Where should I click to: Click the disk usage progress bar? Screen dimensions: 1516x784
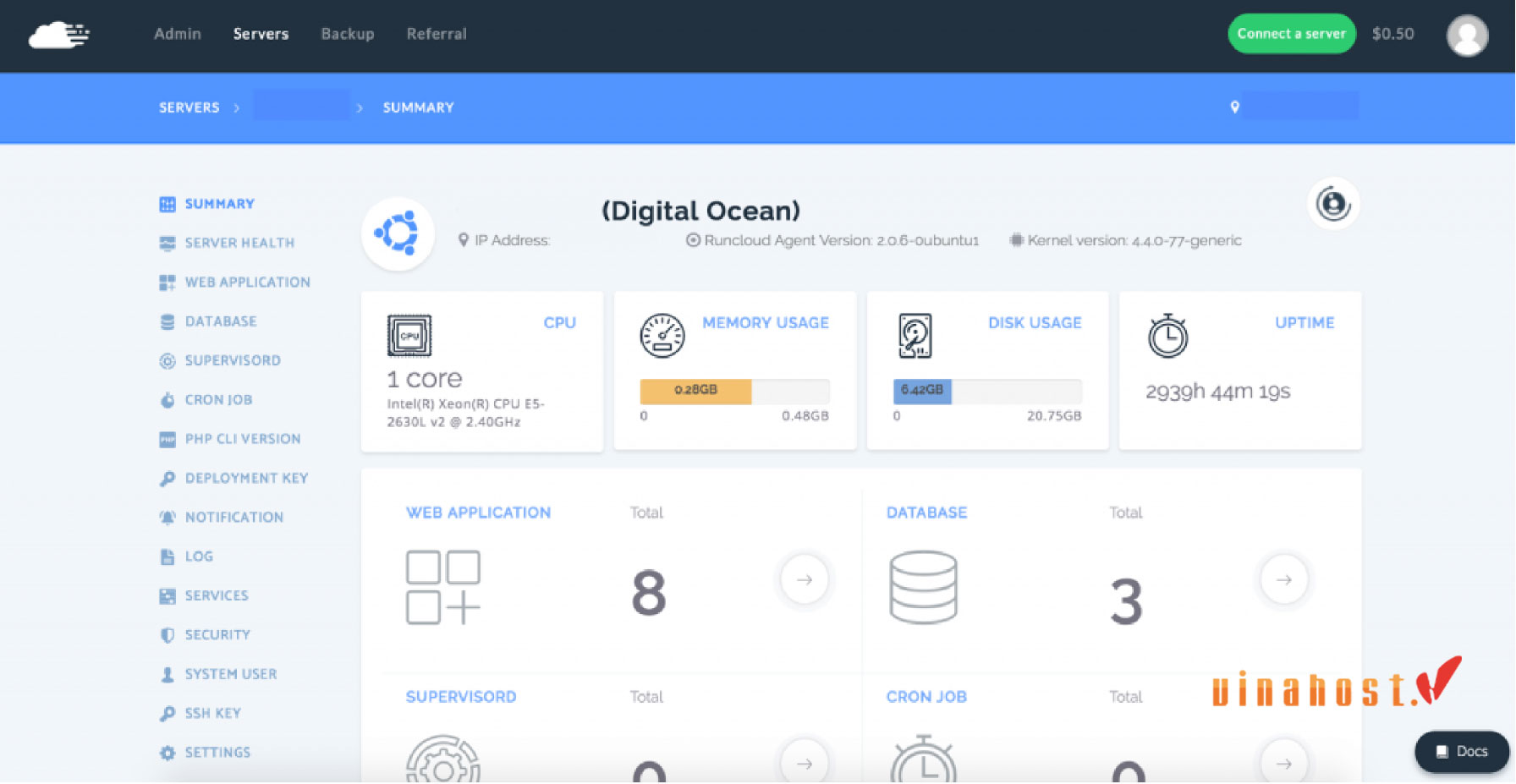[987, 391]
